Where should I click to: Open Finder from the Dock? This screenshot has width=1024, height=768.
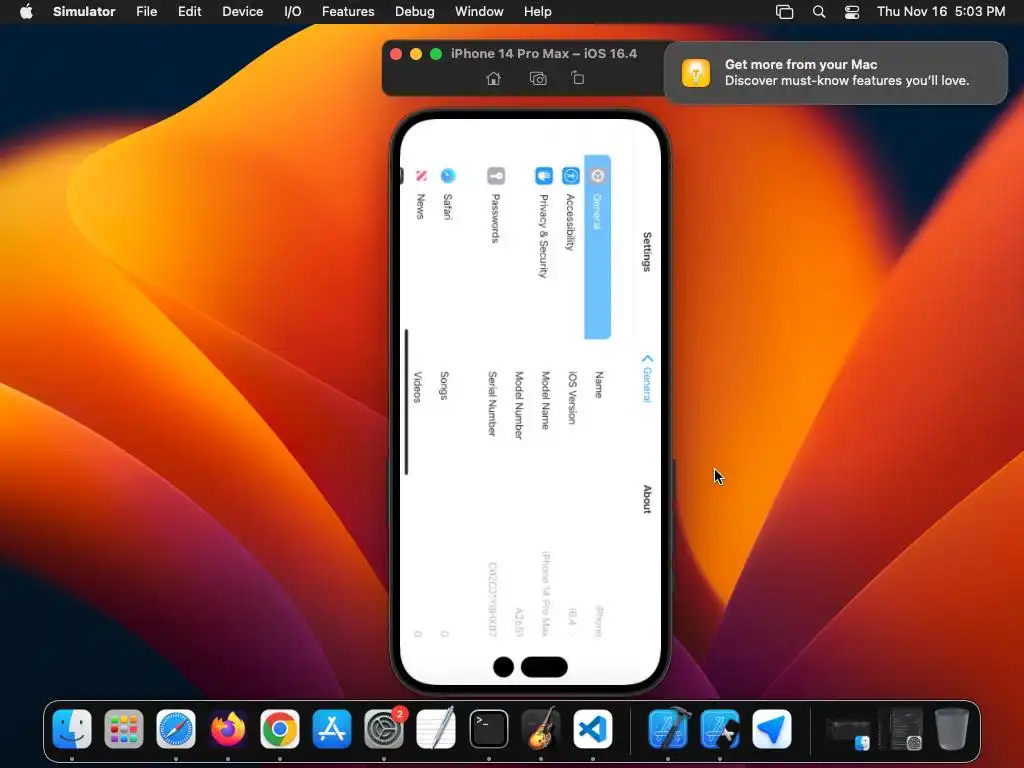[x=72, y=729]
